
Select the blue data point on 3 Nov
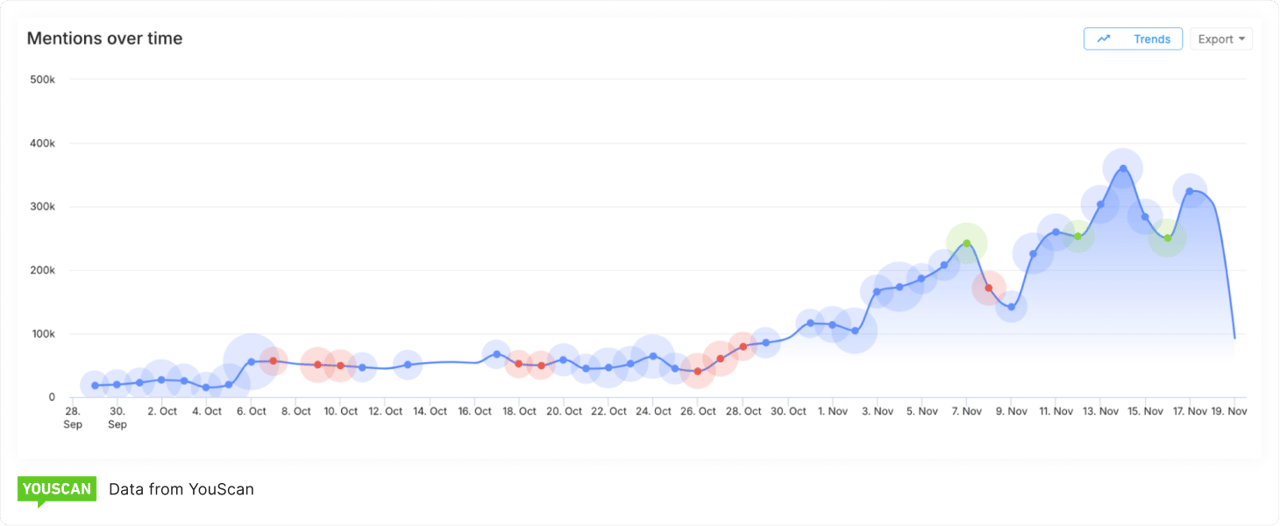[877, 292]
